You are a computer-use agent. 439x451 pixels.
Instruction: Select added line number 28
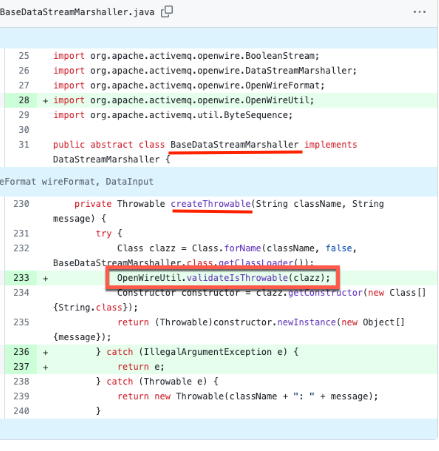click(24, 100)
